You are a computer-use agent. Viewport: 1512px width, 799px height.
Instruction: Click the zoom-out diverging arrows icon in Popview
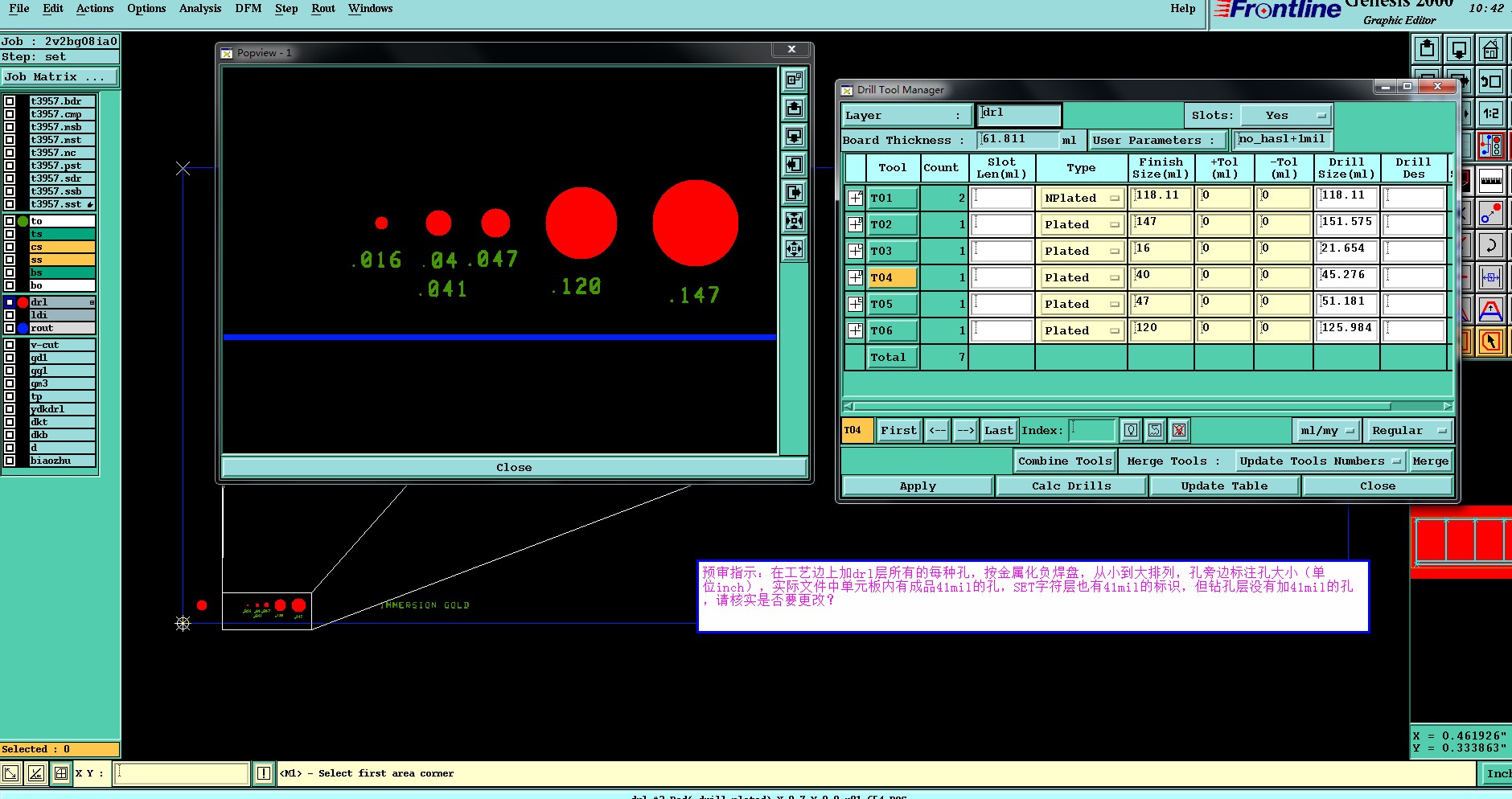[x=794, y=249]
